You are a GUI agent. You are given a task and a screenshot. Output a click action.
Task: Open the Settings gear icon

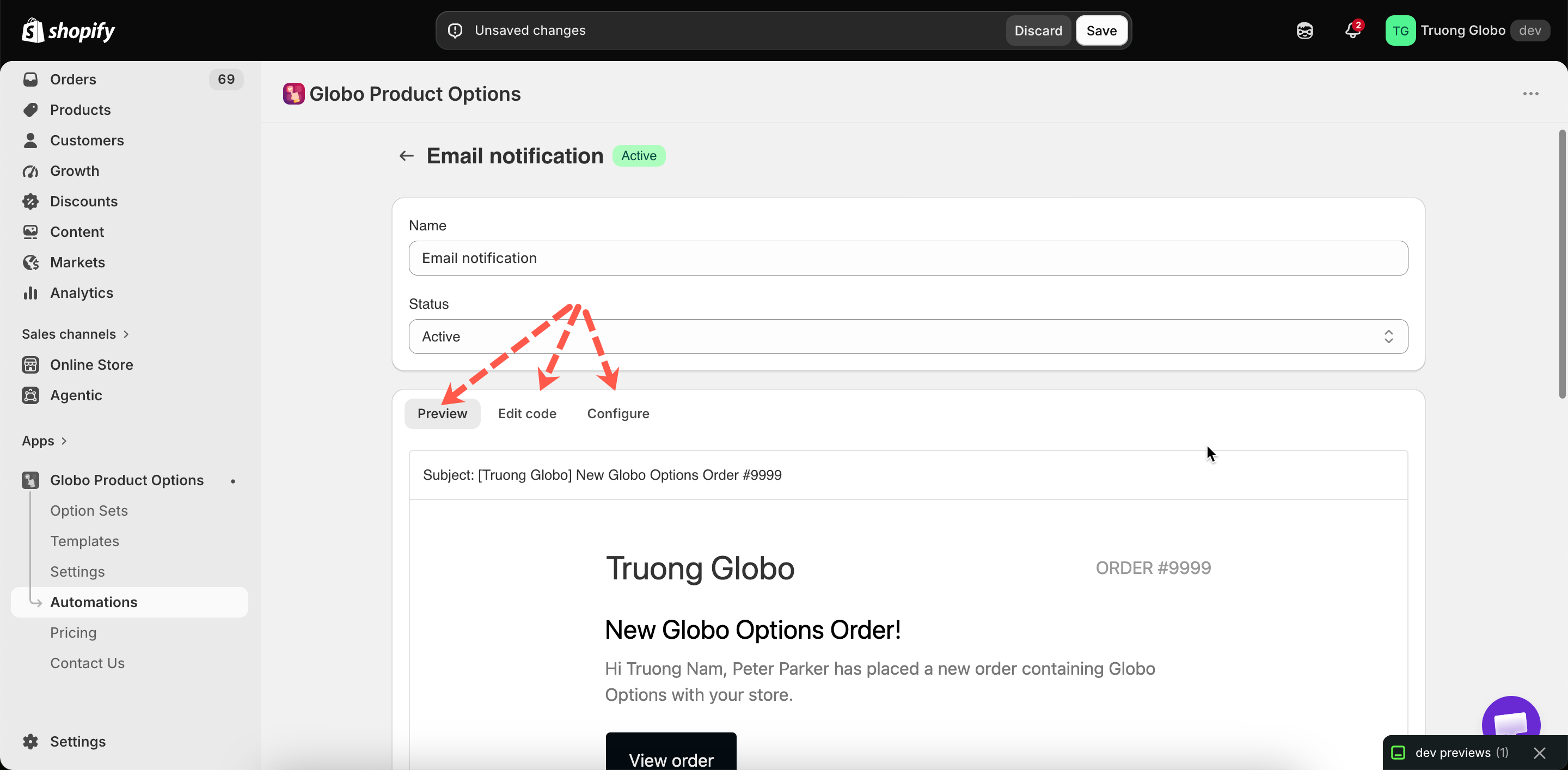30,741
